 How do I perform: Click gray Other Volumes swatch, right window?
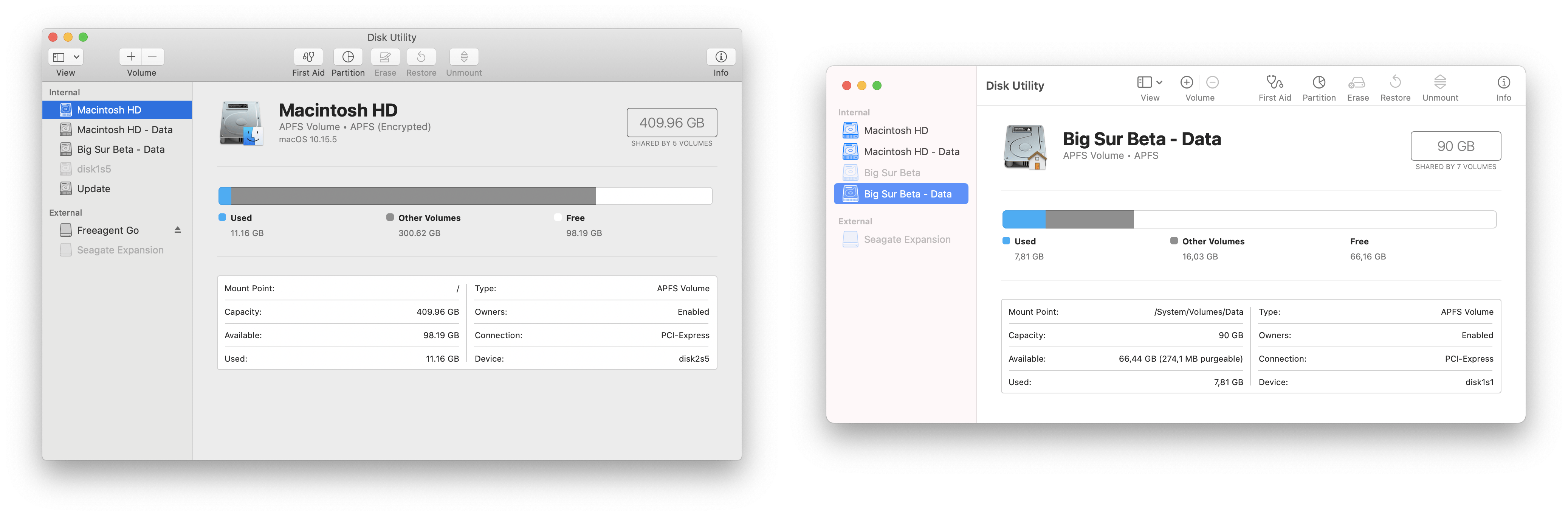1174,241
